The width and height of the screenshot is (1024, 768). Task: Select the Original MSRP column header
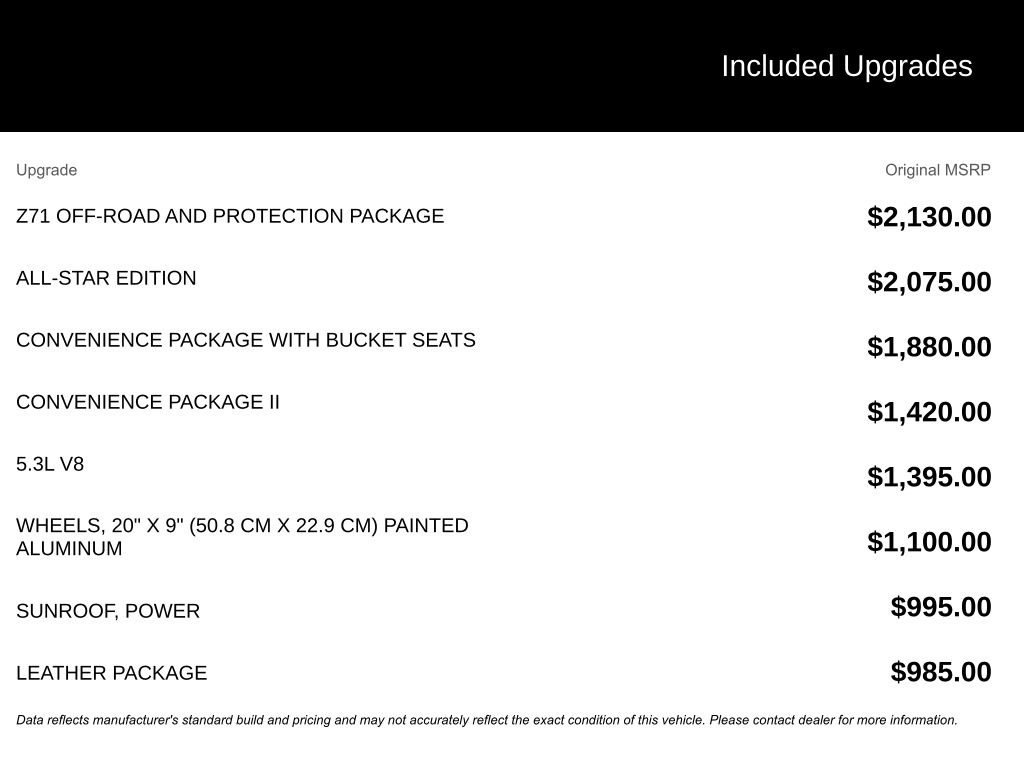coord(938,170)
